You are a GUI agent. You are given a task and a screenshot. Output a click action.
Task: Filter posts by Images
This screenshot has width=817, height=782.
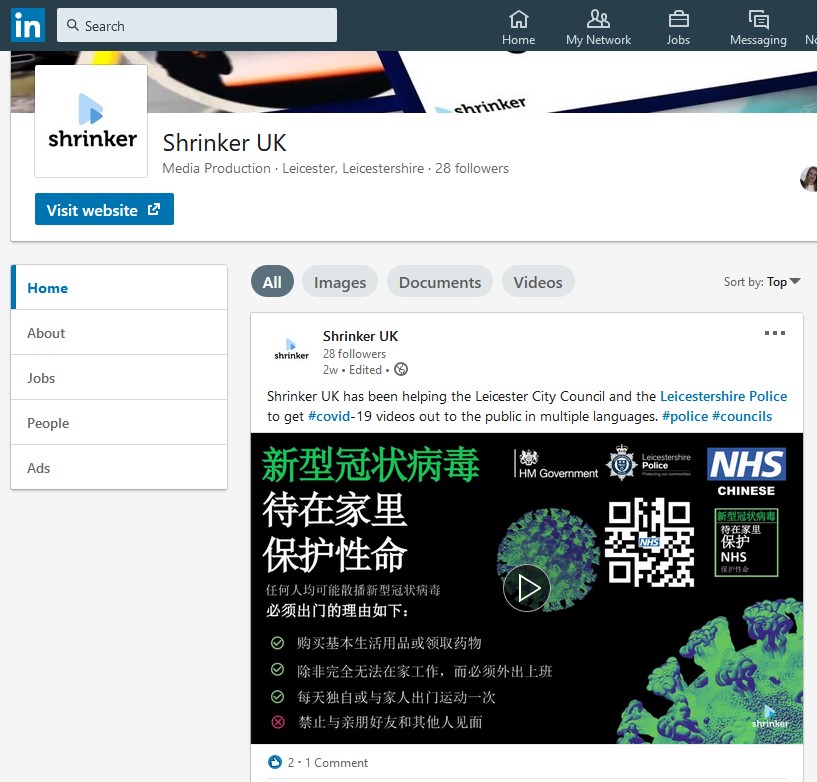point(340,282)
